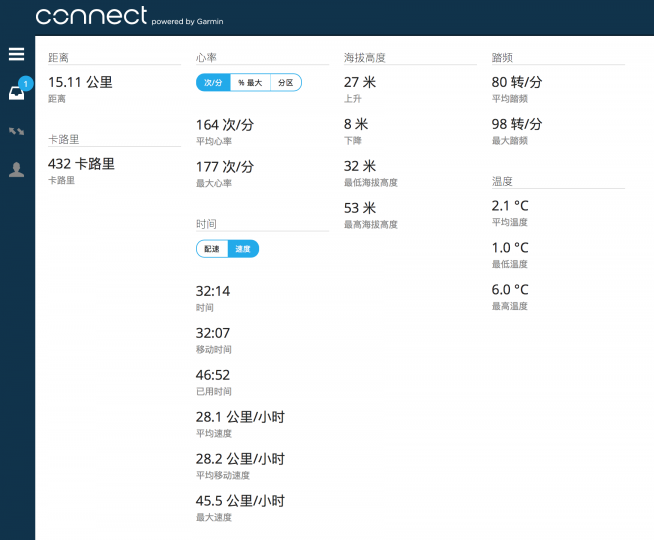Select the 速度 speed toggle

[x=243, y=249]
